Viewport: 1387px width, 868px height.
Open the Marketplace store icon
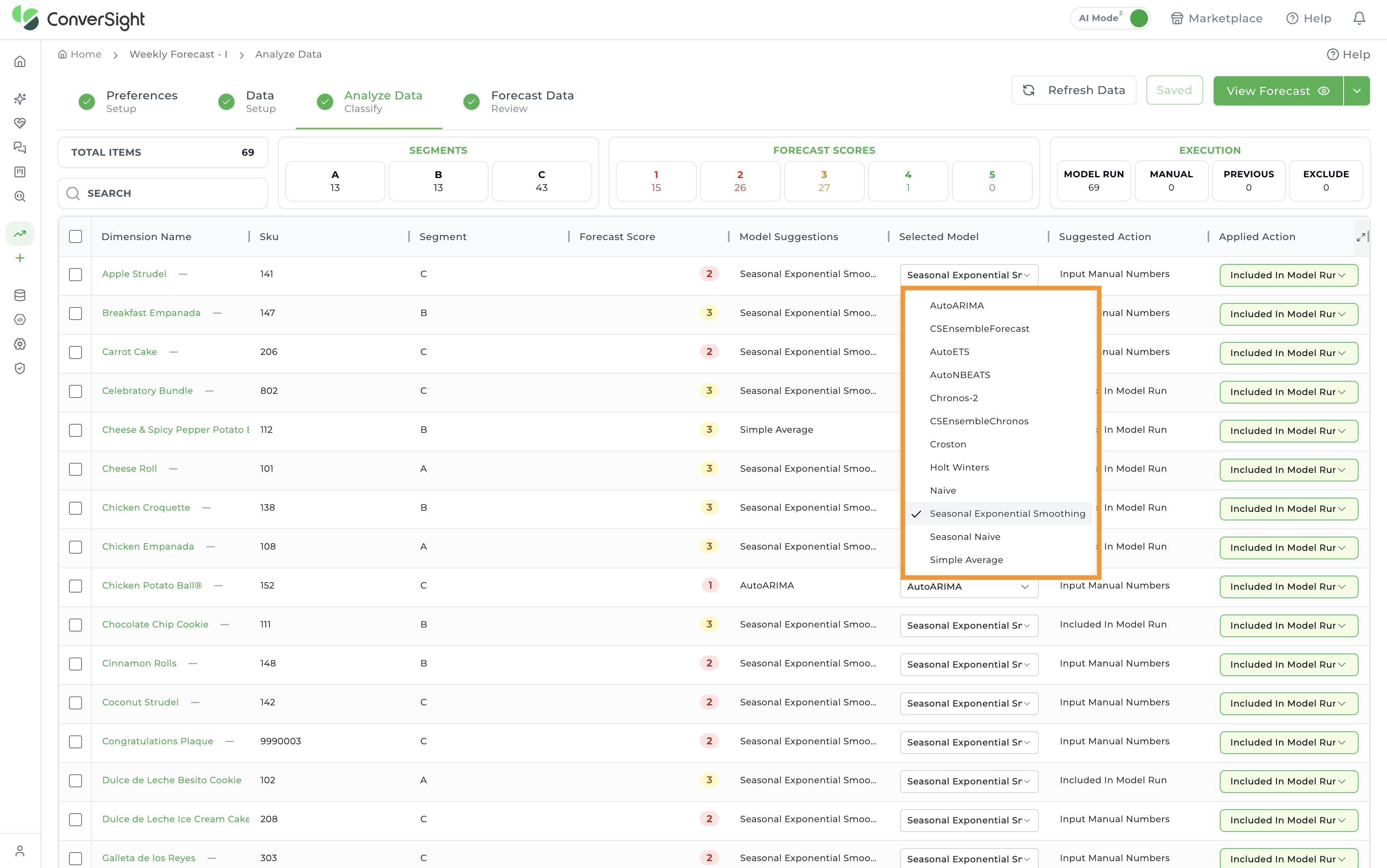point(1177,18)
